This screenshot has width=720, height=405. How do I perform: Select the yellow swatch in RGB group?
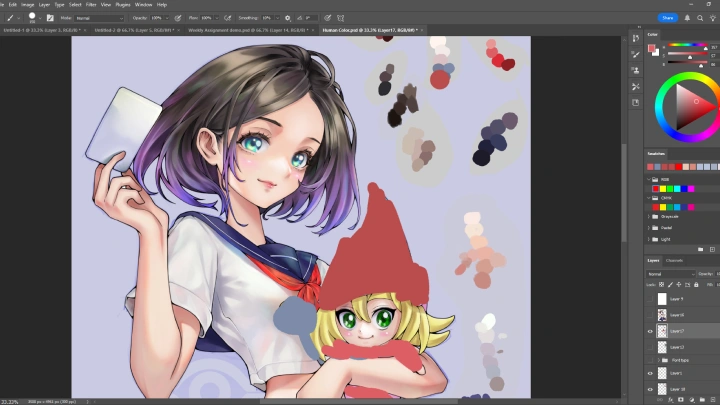(663, 189)
